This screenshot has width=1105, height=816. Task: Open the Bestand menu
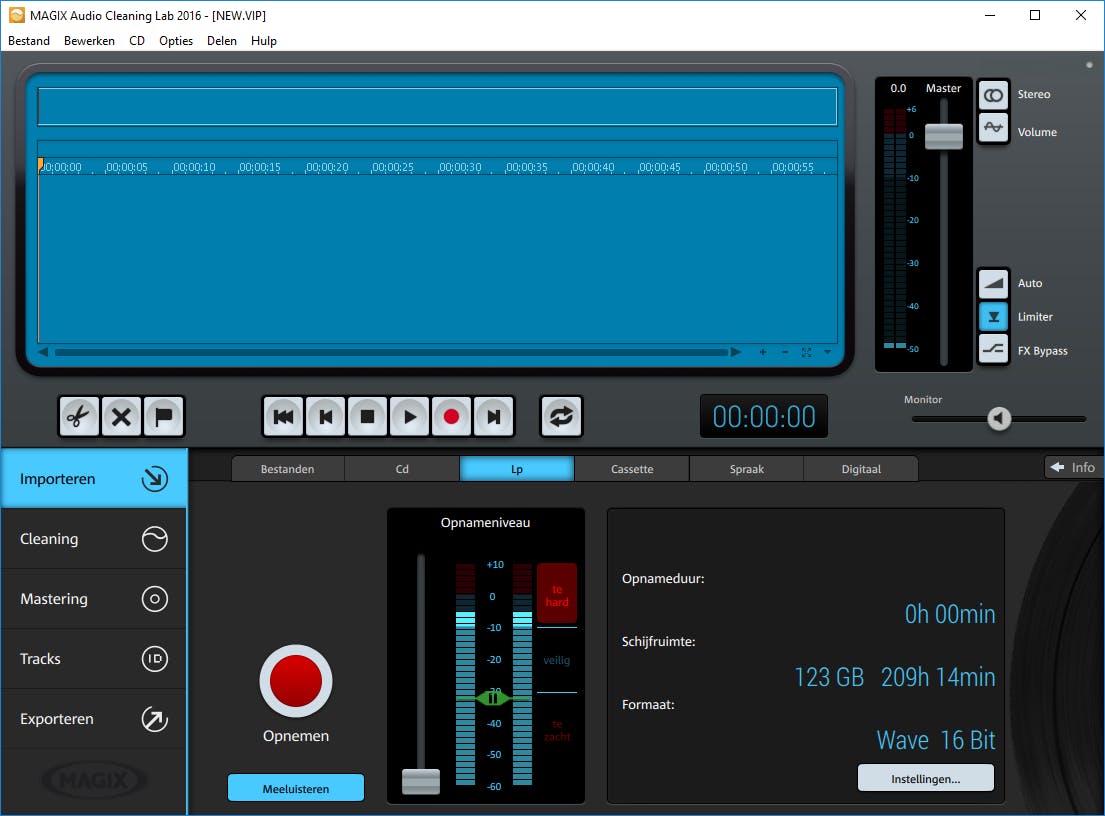pyautogui.click(x=29, y=41)
